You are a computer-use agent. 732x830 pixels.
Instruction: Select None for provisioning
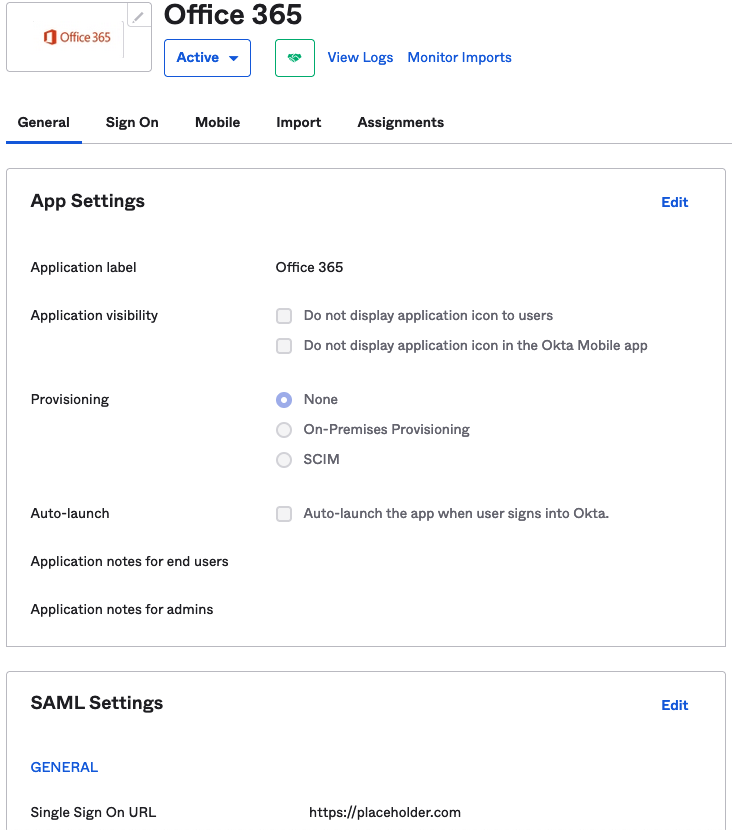(x=283, y=399)
